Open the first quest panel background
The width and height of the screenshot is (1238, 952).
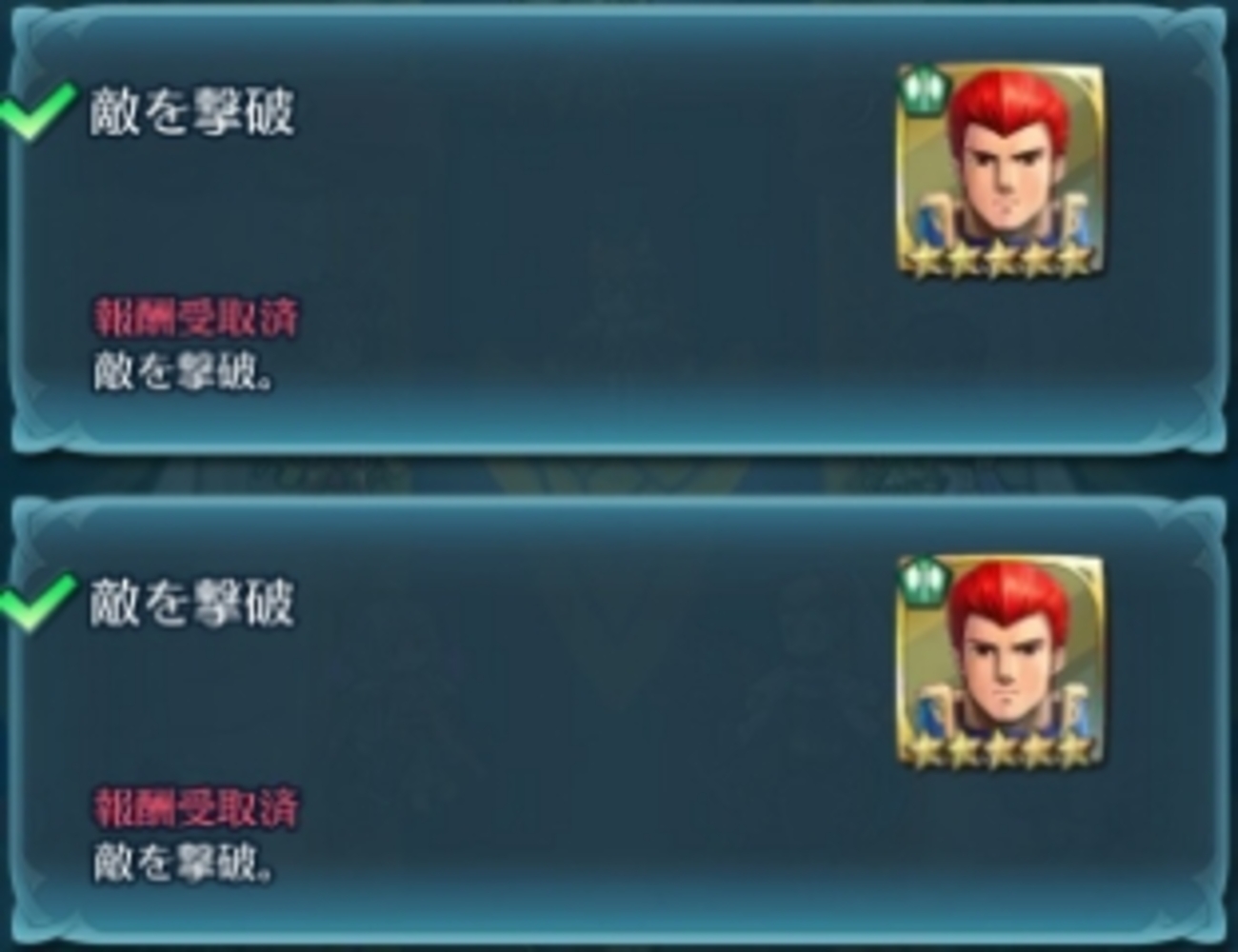click(x=619, y=228)
